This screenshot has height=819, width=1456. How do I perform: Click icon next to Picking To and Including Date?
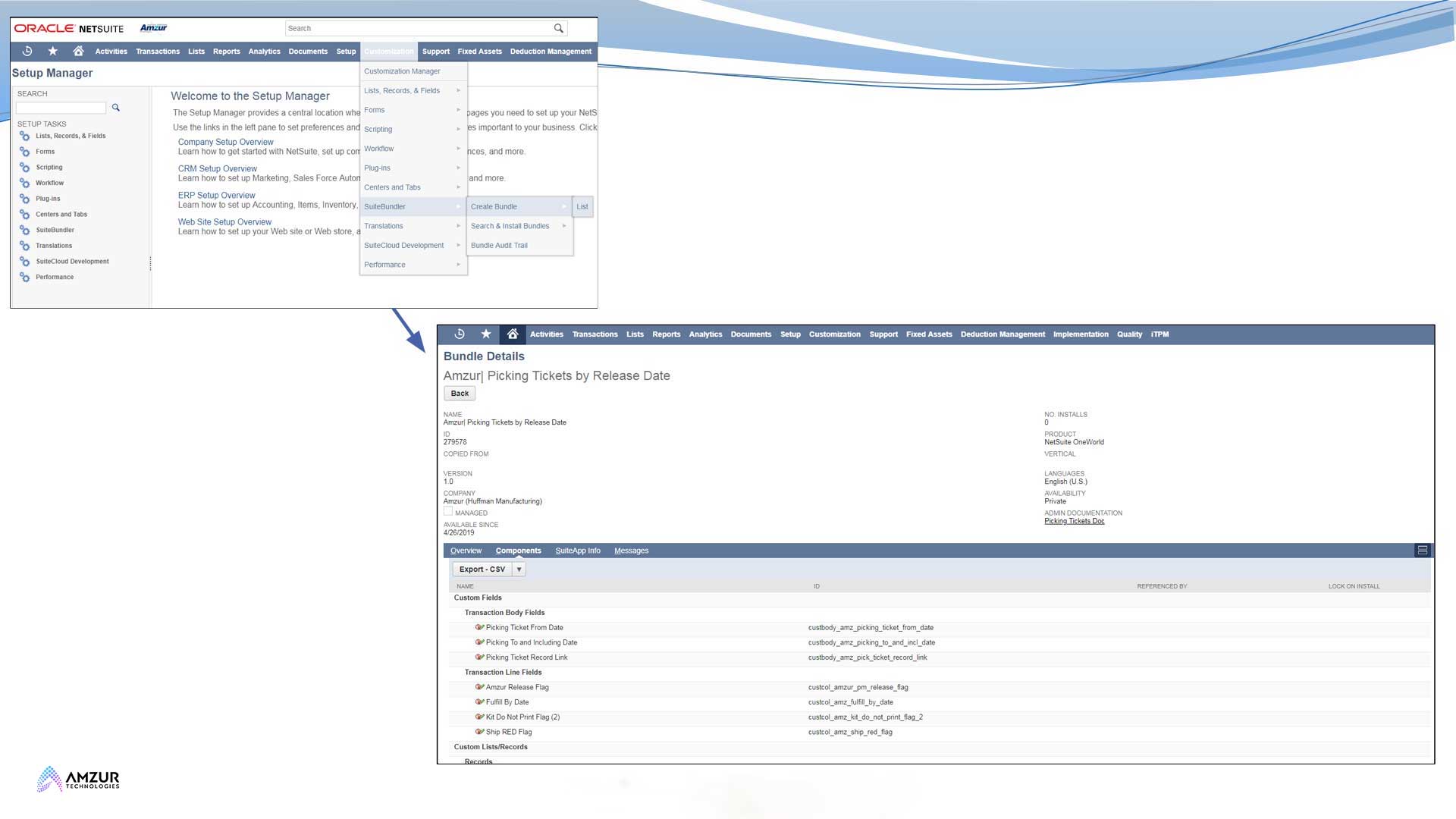[x=479, y=642]
